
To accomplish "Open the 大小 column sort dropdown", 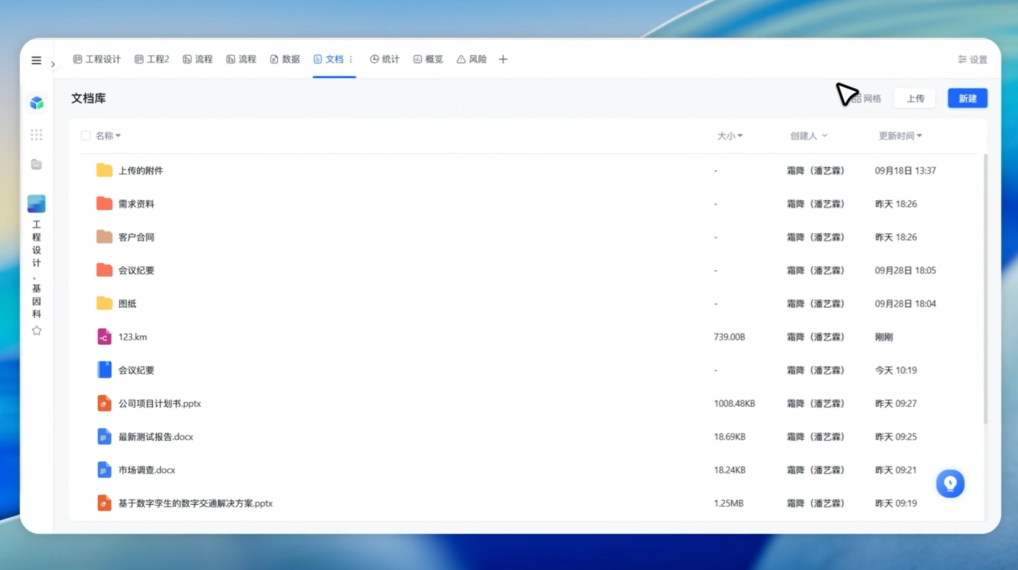I will pos(729,136).
